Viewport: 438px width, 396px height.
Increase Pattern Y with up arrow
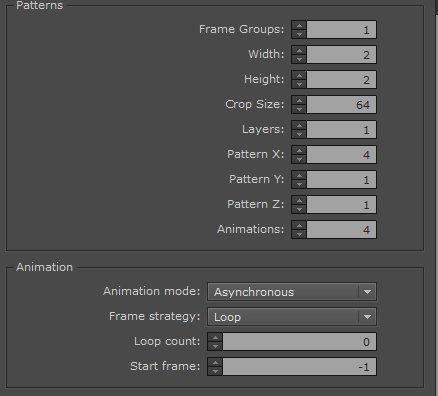[x=299, y=175]
